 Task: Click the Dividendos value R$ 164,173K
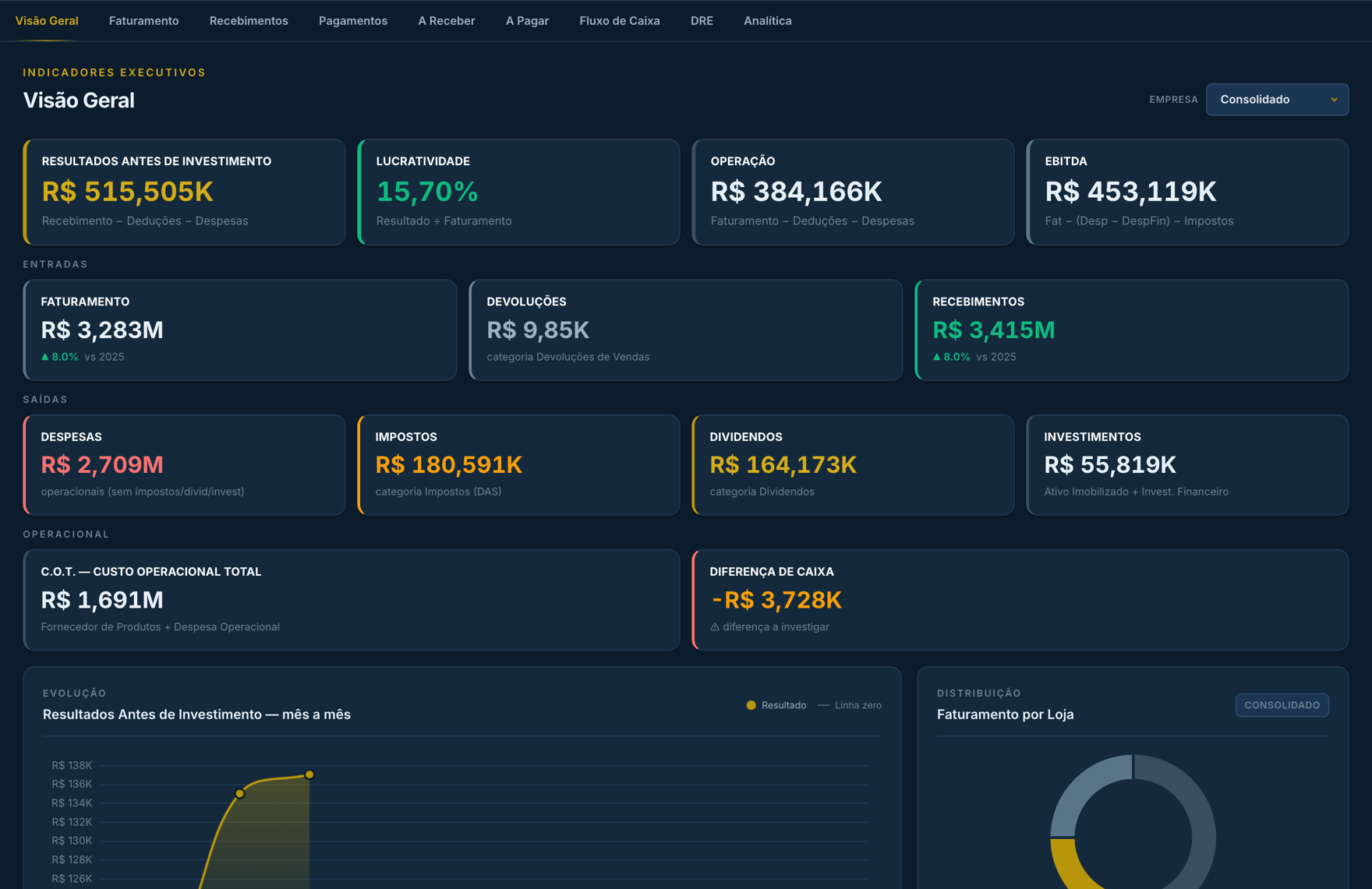tap(783, 465)
